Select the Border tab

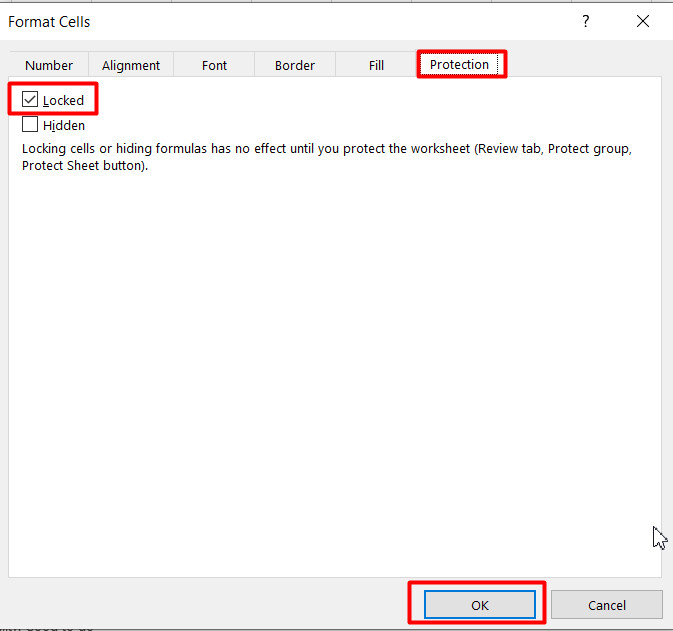click(295, 65)
